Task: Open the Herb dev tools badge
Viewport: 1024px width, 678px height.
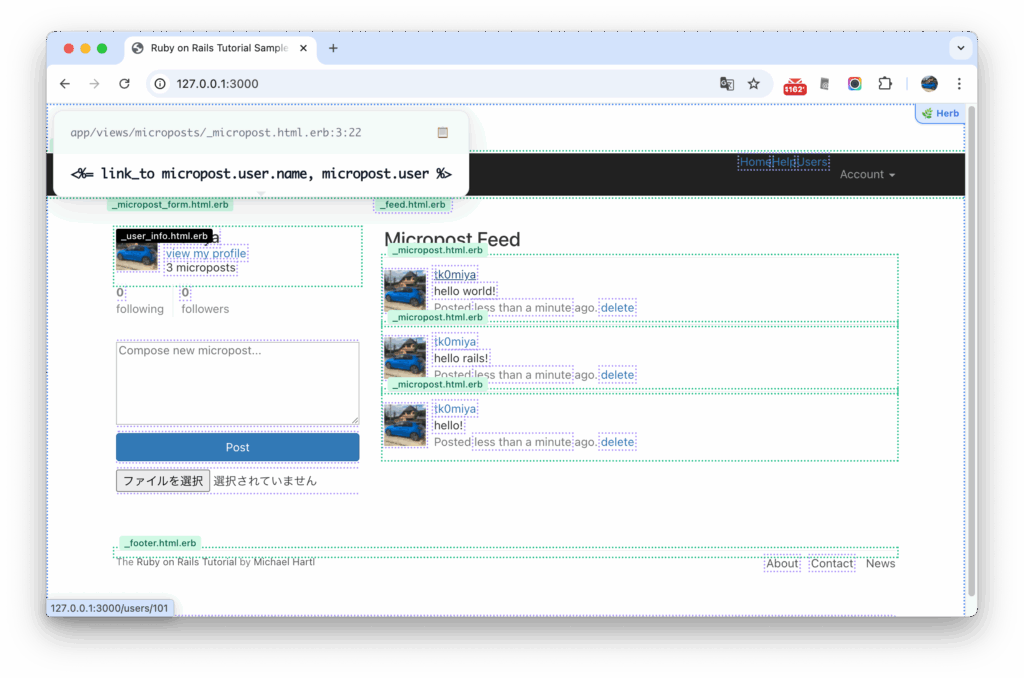Action: [x=940, y=113]
